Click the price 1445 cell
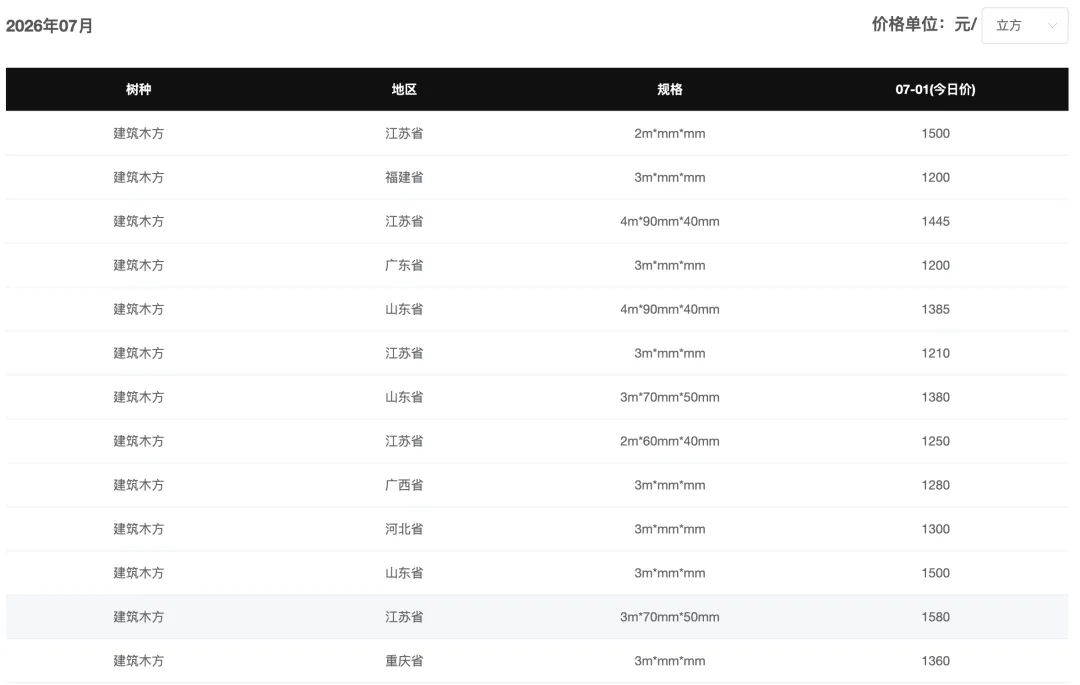 935,222
